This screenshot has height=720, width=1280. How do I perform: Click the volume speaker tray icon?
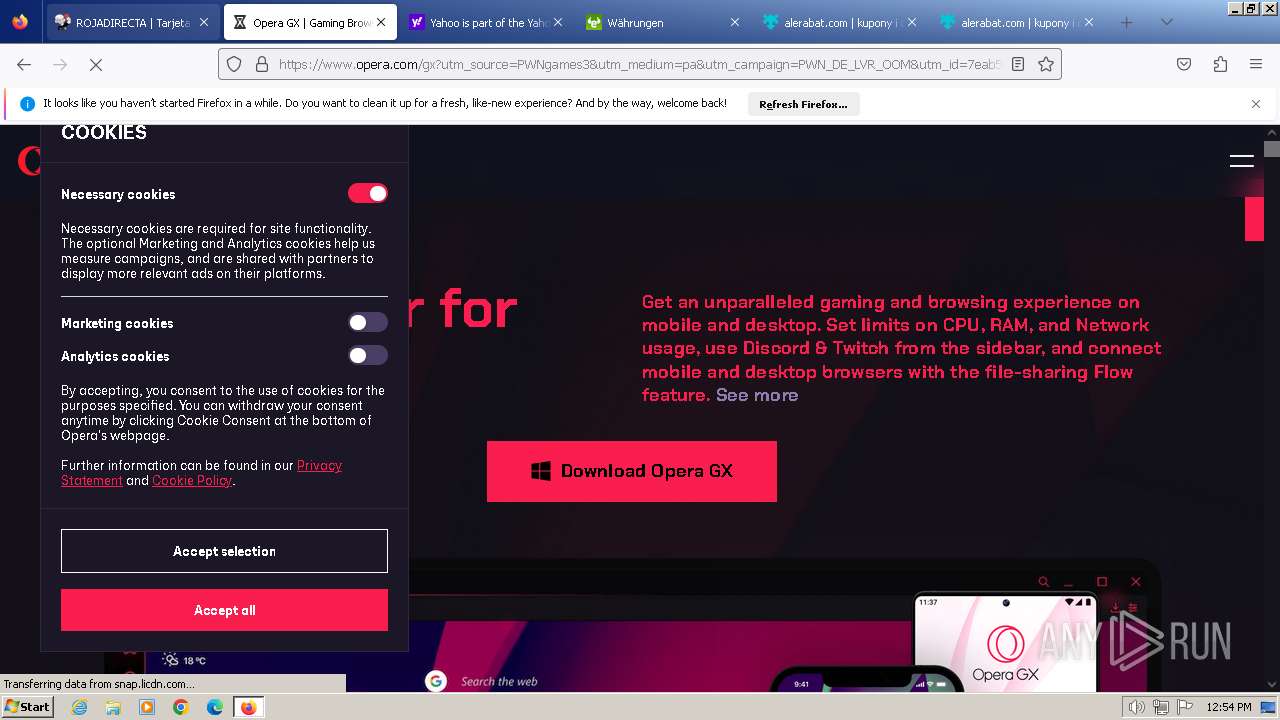click(1137, 707)
